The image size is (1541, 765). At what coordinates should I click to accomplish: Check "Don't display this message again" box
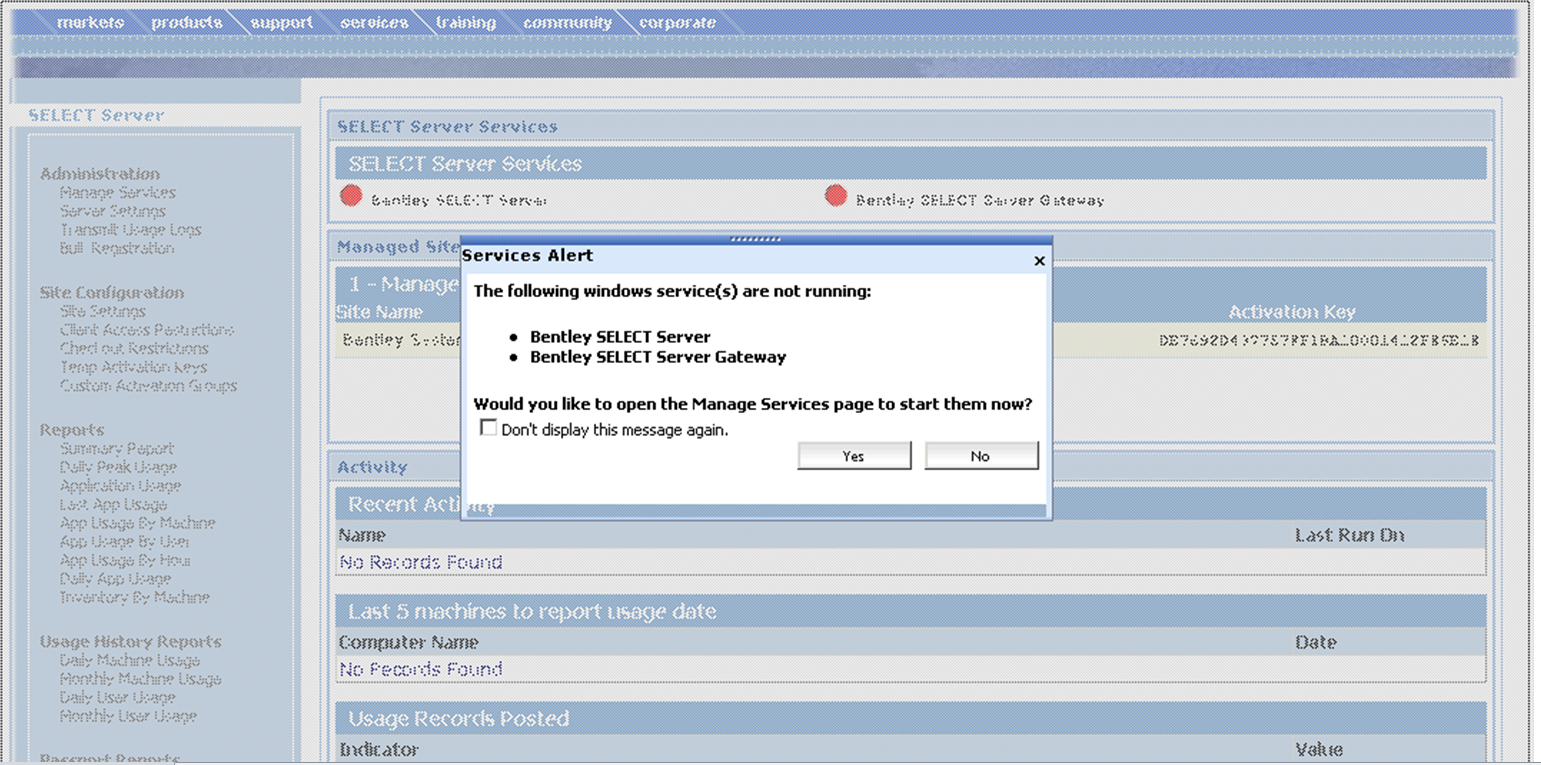click(488, 428)
